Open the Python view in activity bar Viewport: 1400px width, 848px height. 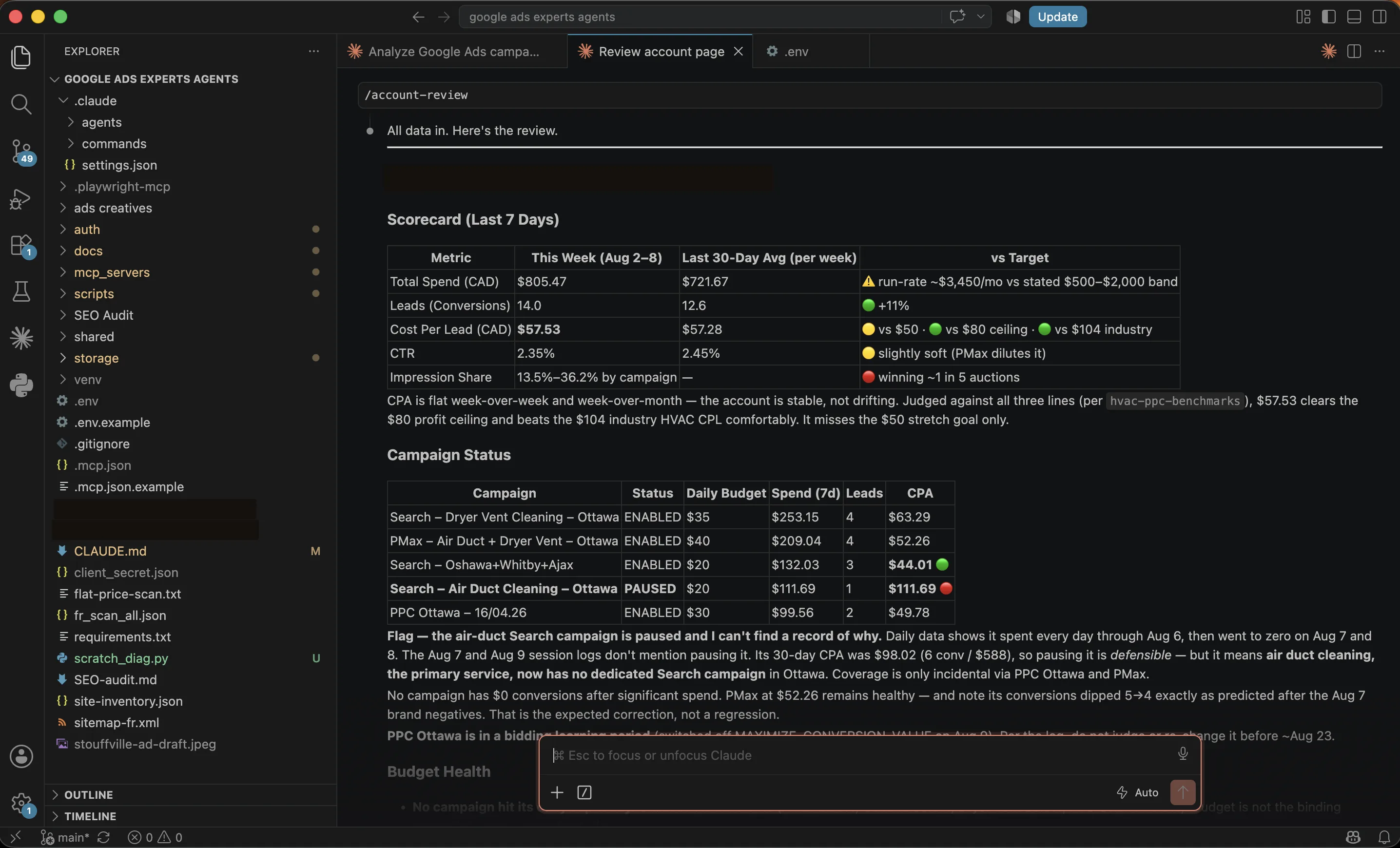point(21,385)
